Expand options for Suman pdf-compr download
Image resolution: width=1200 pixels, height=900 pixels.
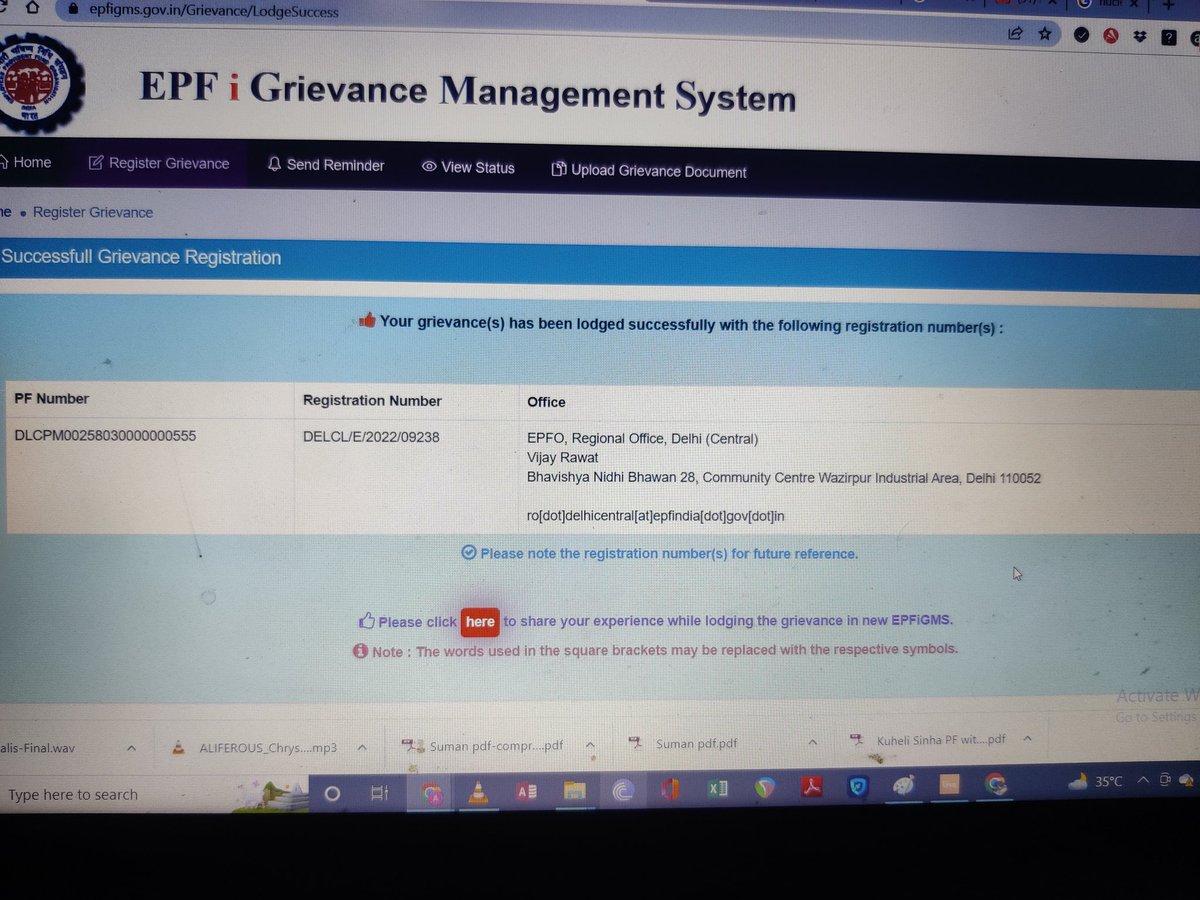[x=591, y=745]
